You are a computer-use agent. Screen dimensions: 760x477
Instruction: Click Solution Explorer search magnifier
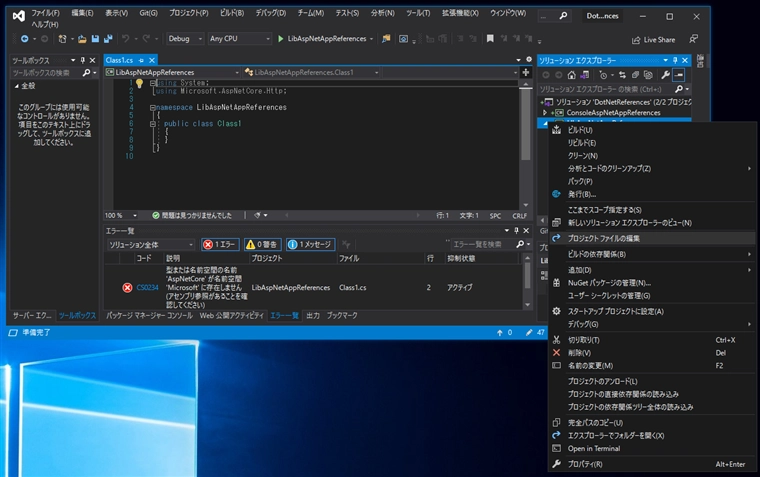click(x=679, y=89)
